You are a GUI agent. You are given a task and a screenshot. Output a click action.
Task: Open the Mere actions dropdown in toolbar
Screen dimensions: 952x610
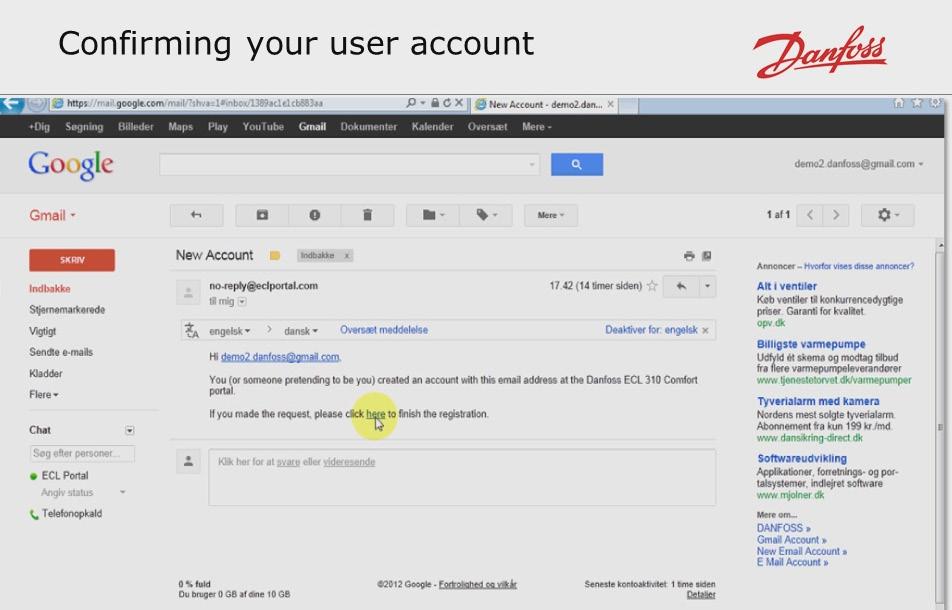pos(551,215)
